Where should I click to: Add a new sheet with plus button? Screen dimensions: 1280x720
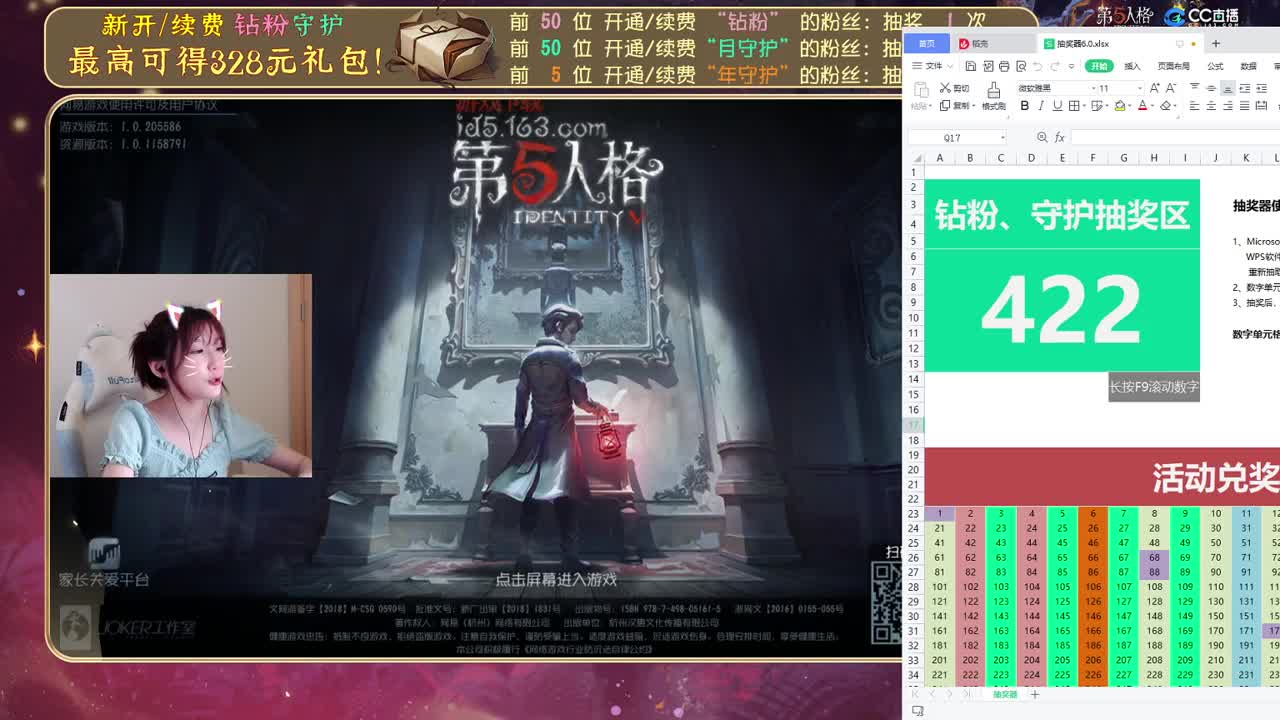click(x=1034, y=694)
